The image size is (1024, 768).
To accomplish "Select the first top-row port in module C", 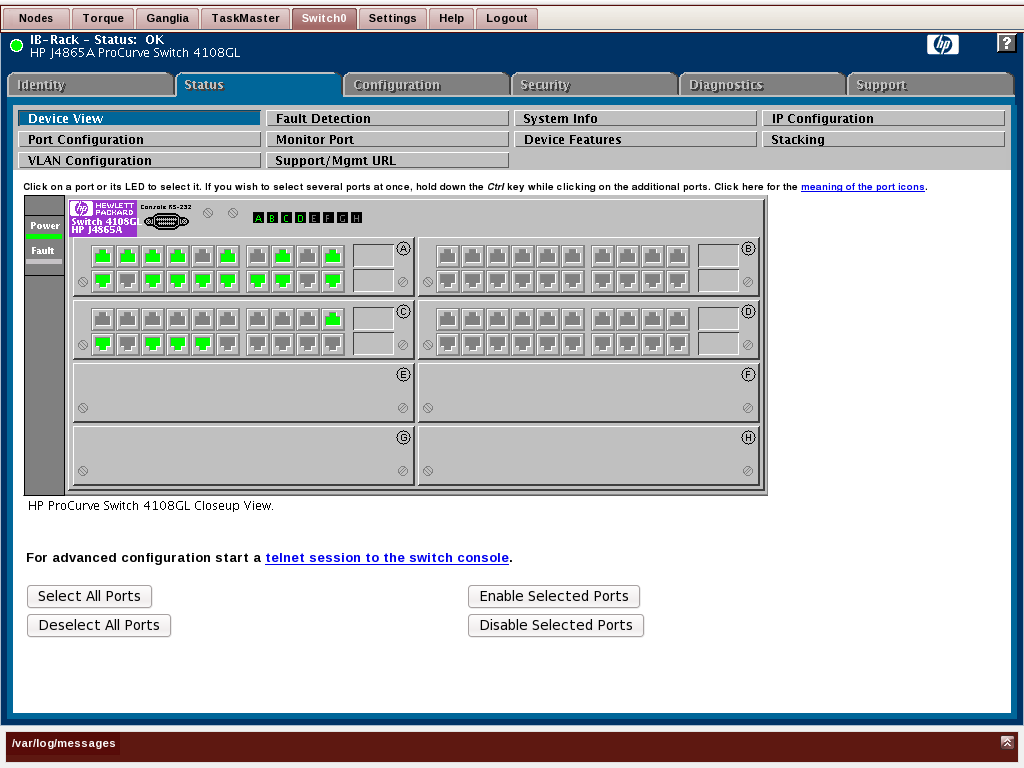I will click(x=103, y=319).
